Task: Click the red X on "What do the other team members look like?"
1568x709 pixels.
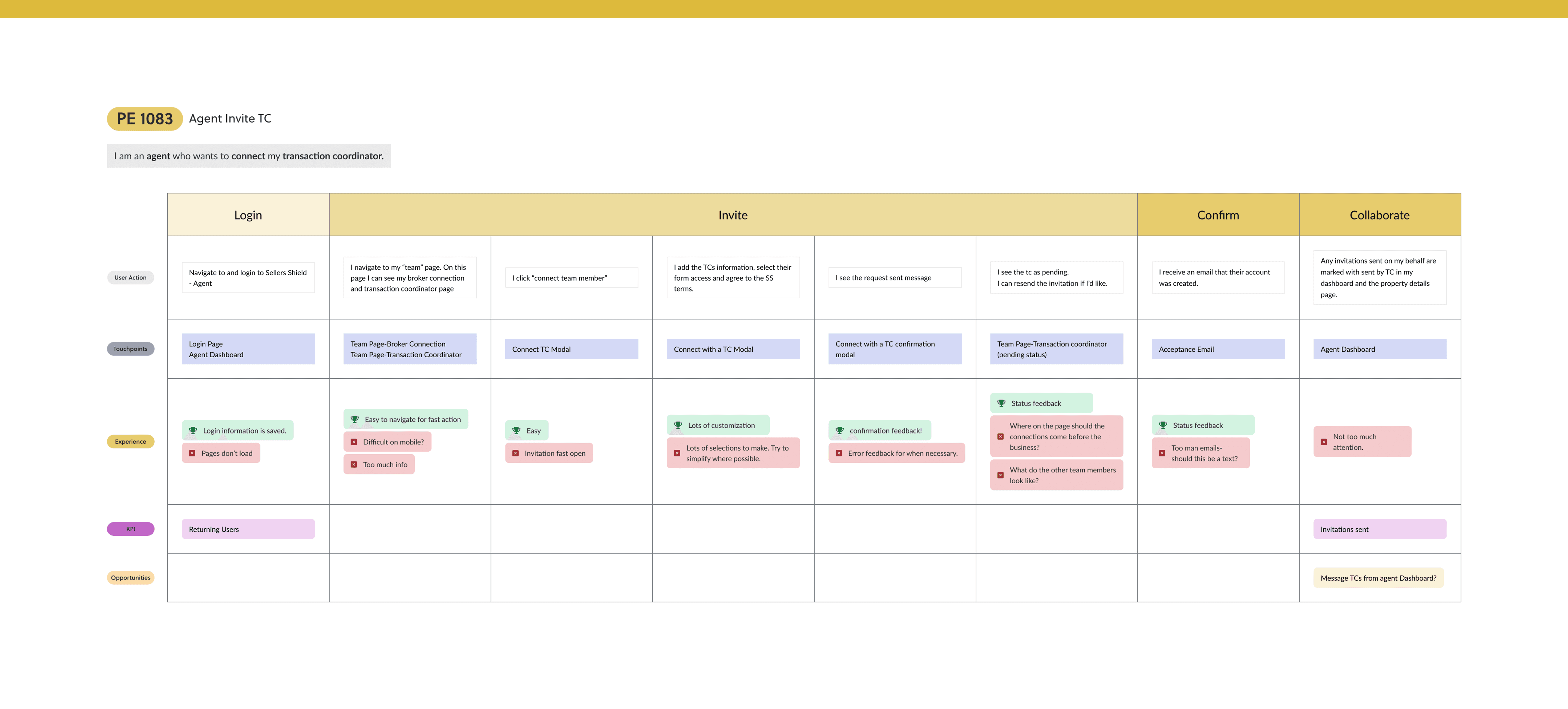Action: click(x=1001, y=475)
